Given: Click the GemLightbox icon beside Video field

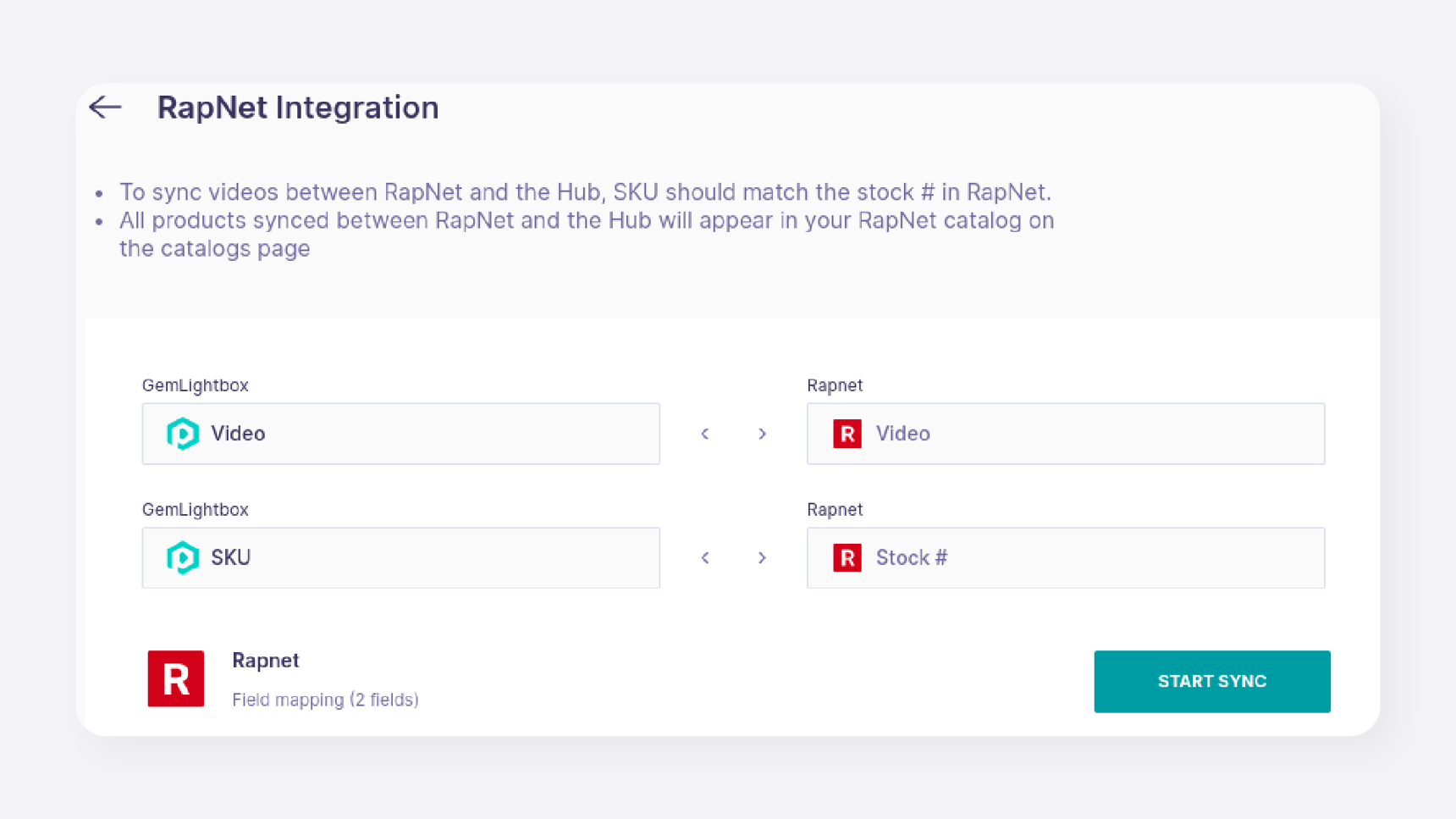Looking at the screenshot, I should pyautogui.click(x=182, y=433).
